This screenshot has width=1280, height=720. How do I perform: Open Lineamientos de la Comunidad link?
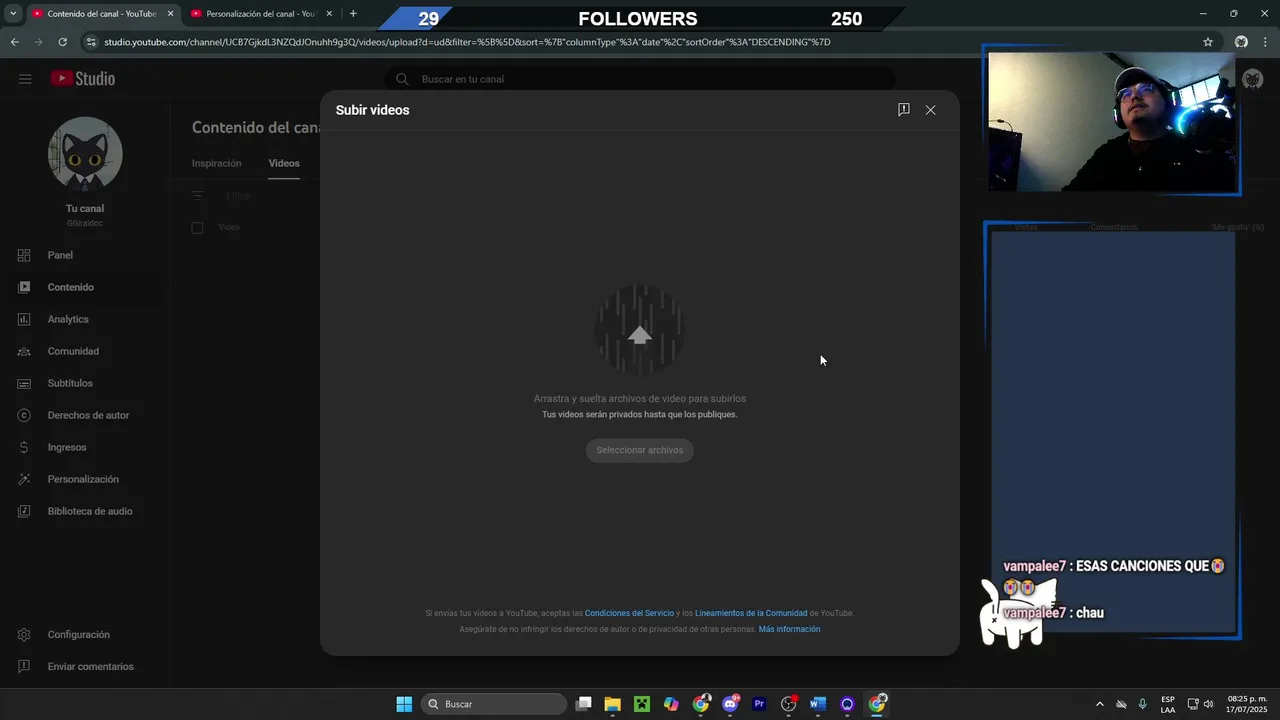pyautogui.click(x=751, y=613)
